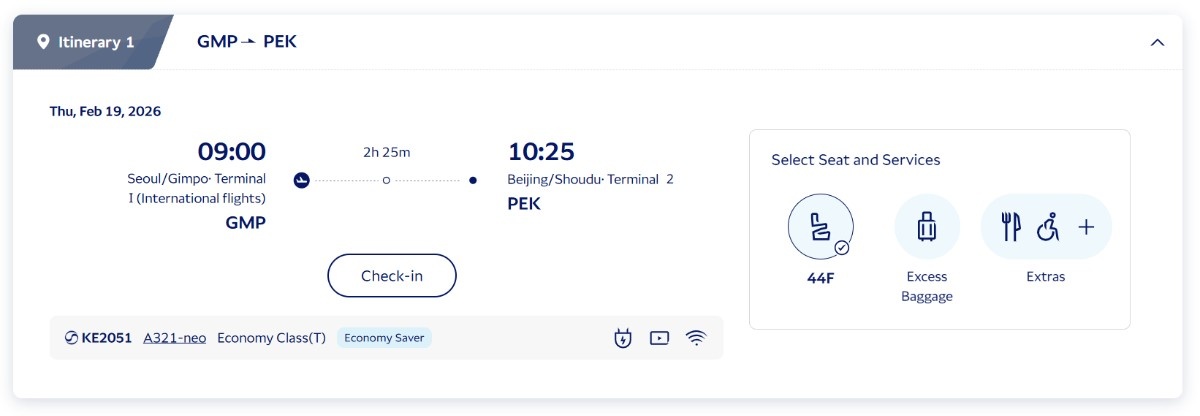1200x416 pixels.
Task: Choose the wheelchair assistance icon
Action: click(1048, 227)
